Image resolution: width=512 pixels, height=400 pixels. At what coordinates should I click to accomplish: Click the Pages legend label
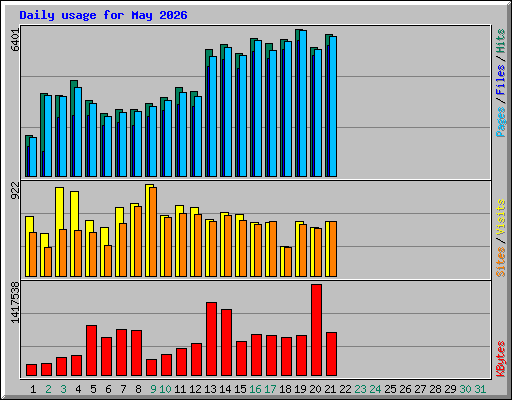(x=500, y=122)
